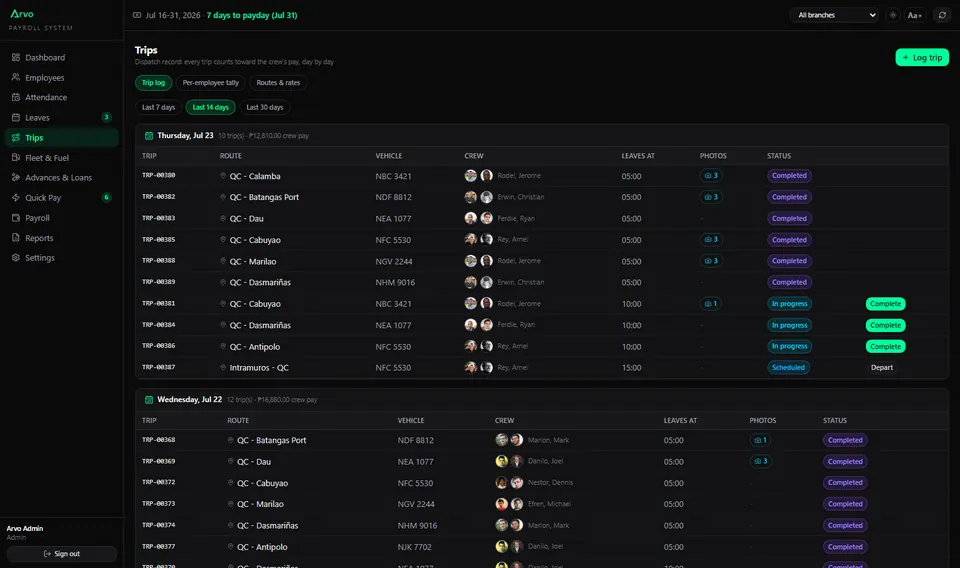Go to Quick Pay

(61, 198)
